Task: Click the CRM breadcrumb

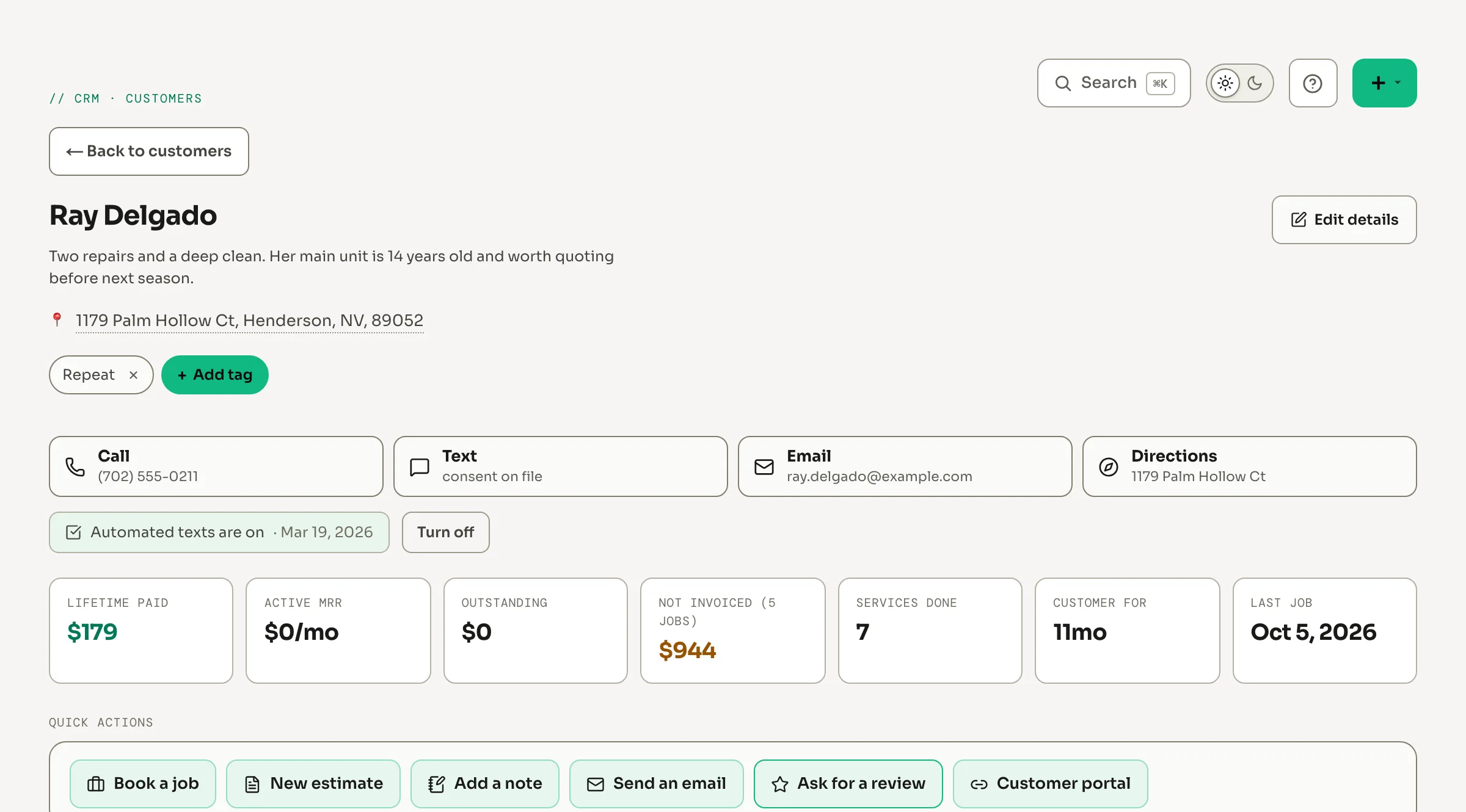Action: point(87,99)
